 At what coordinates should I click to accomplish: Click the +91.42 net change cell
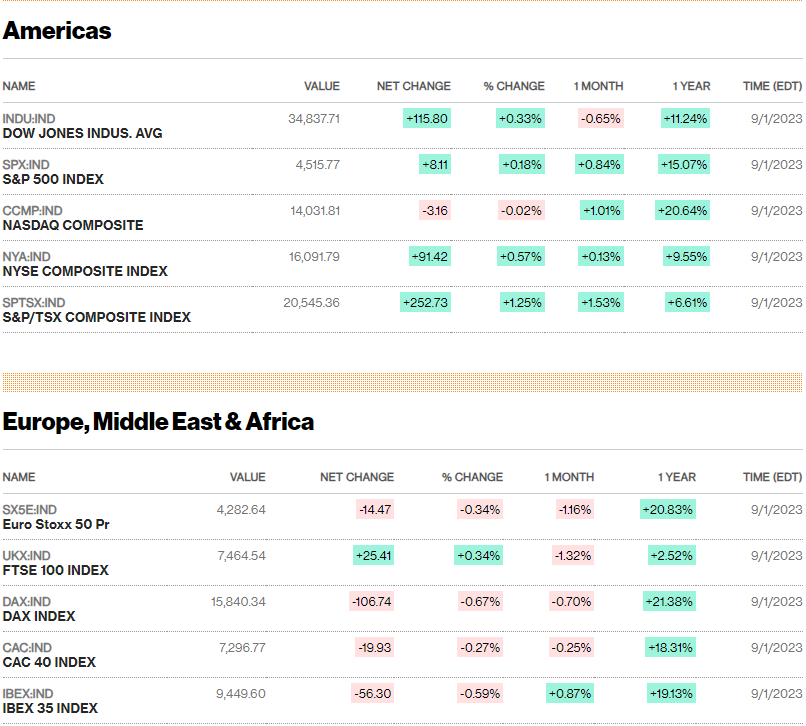[430, 257]
